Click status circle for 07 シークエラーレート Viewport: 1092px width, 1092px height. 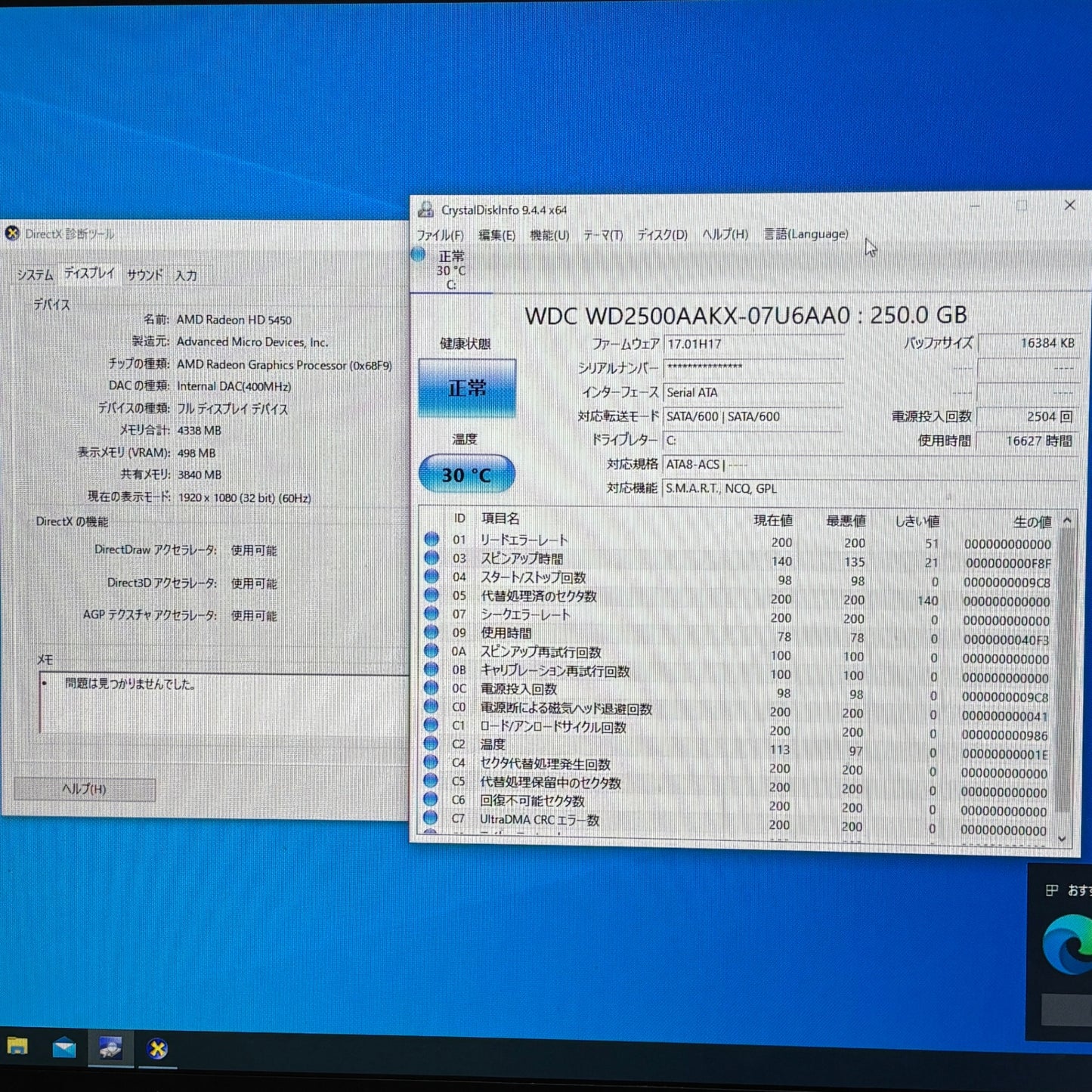coord(432,613)
